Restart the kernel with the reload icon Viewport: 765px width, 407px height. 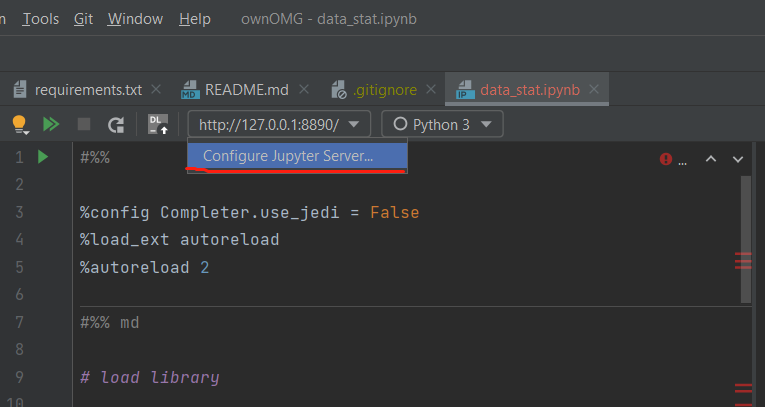116,125
